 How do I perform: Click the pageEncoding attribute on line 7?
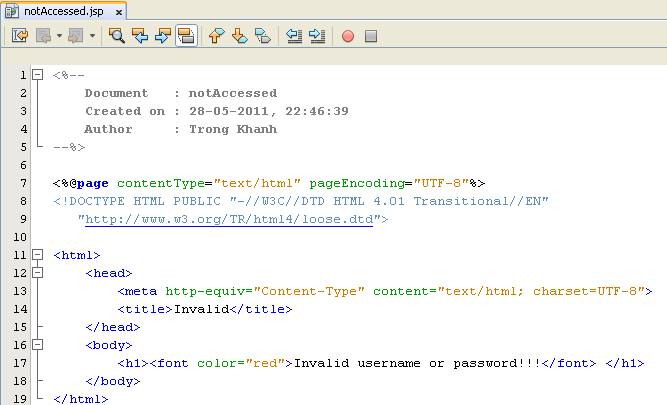[x=356, y=183]
